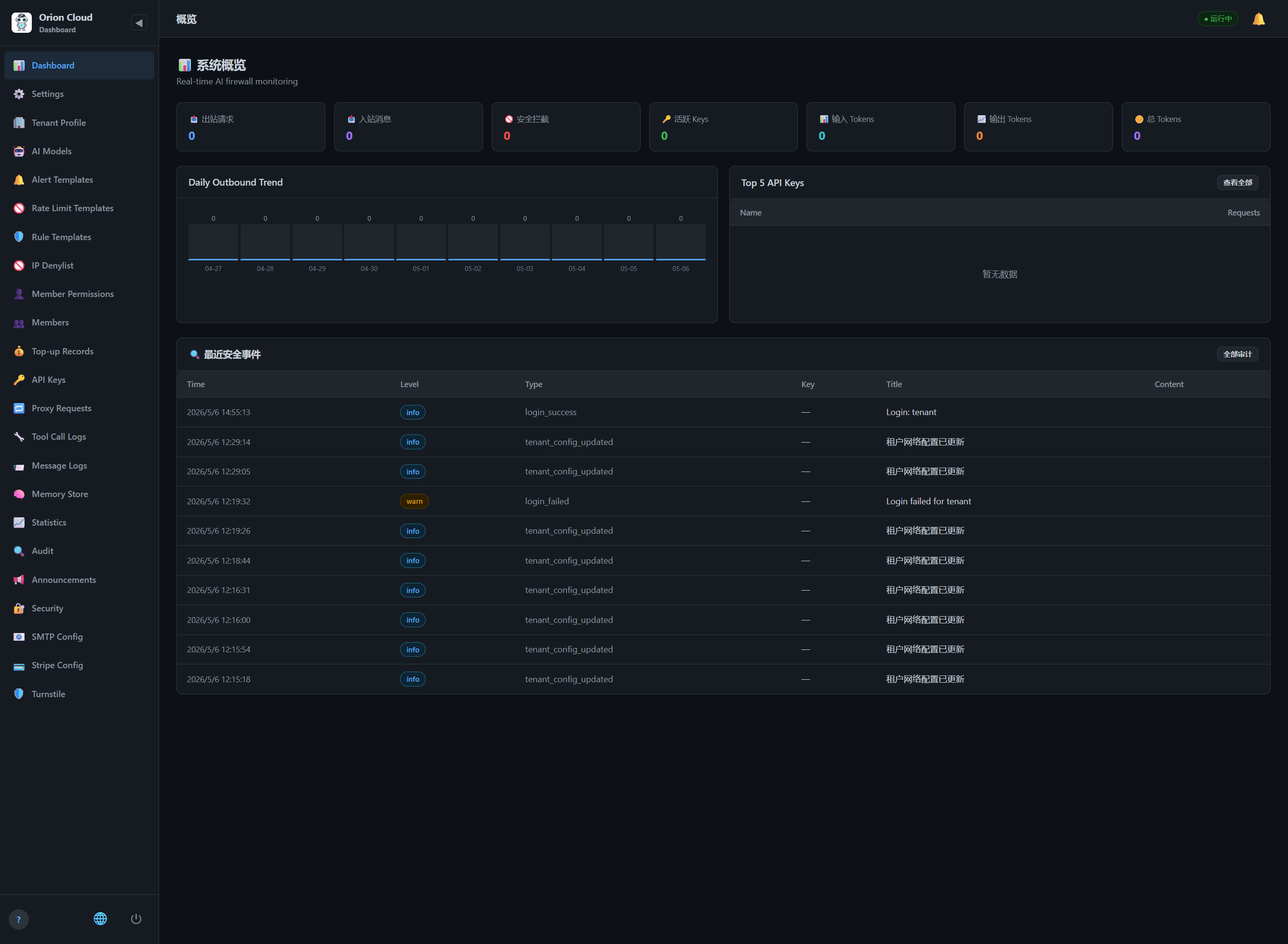
Task: Click the Alert Templates bell icon
Action: point(19,180)
